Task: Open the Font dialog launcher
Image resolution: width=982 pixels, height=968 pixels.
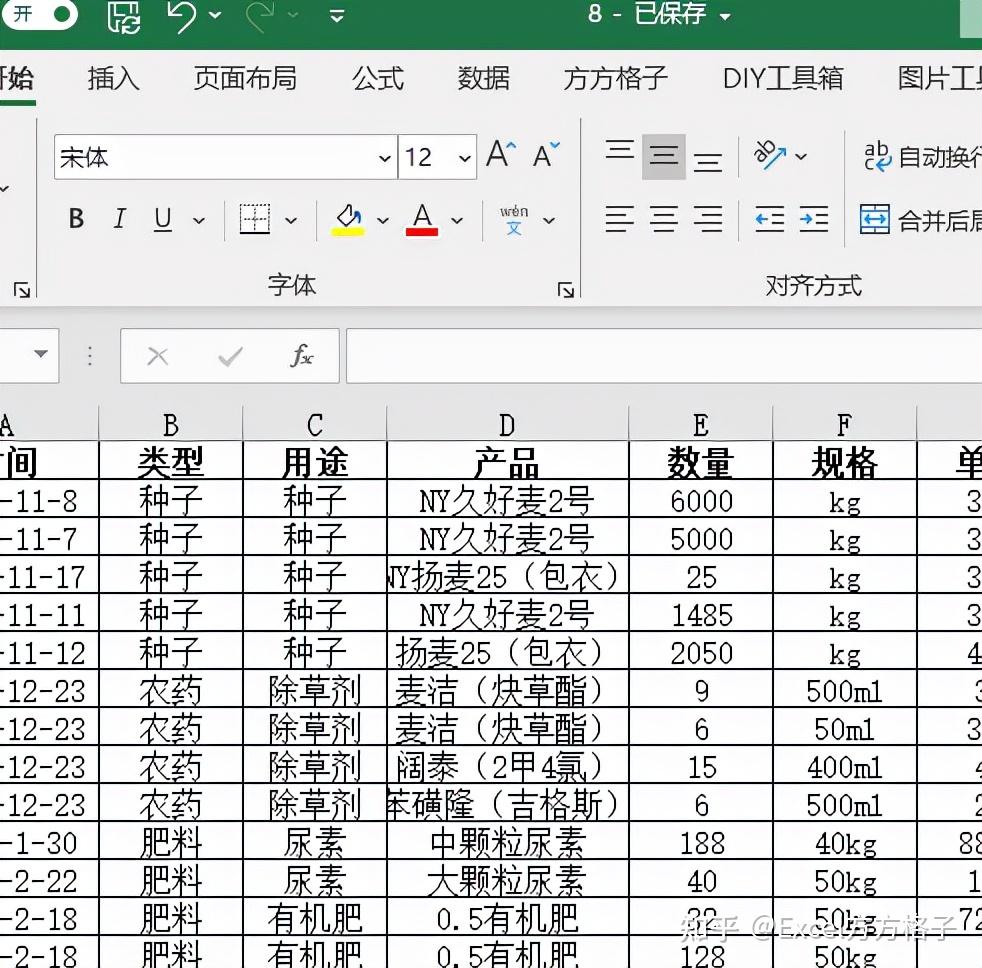Action: pyautogui.click(x=566, y=290)
